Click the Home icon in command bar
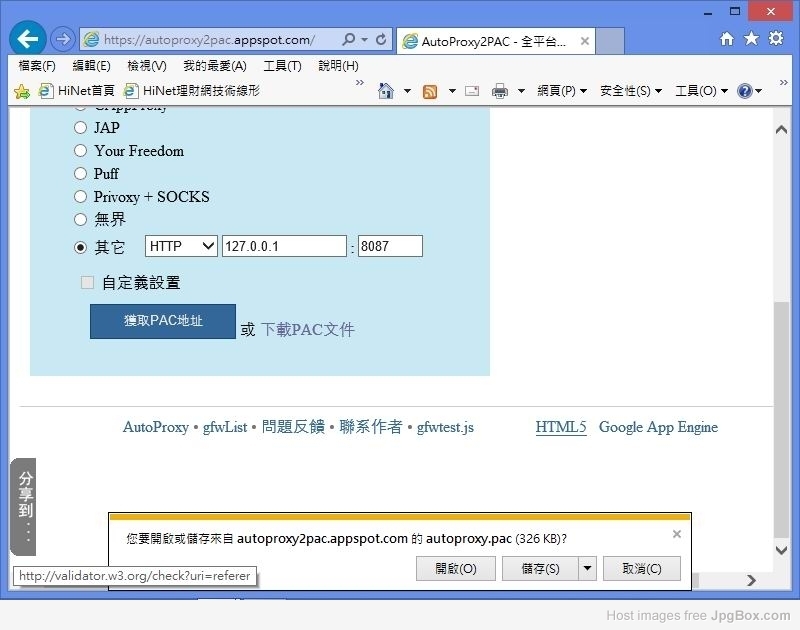800x630 pixels. pos(386,91)
